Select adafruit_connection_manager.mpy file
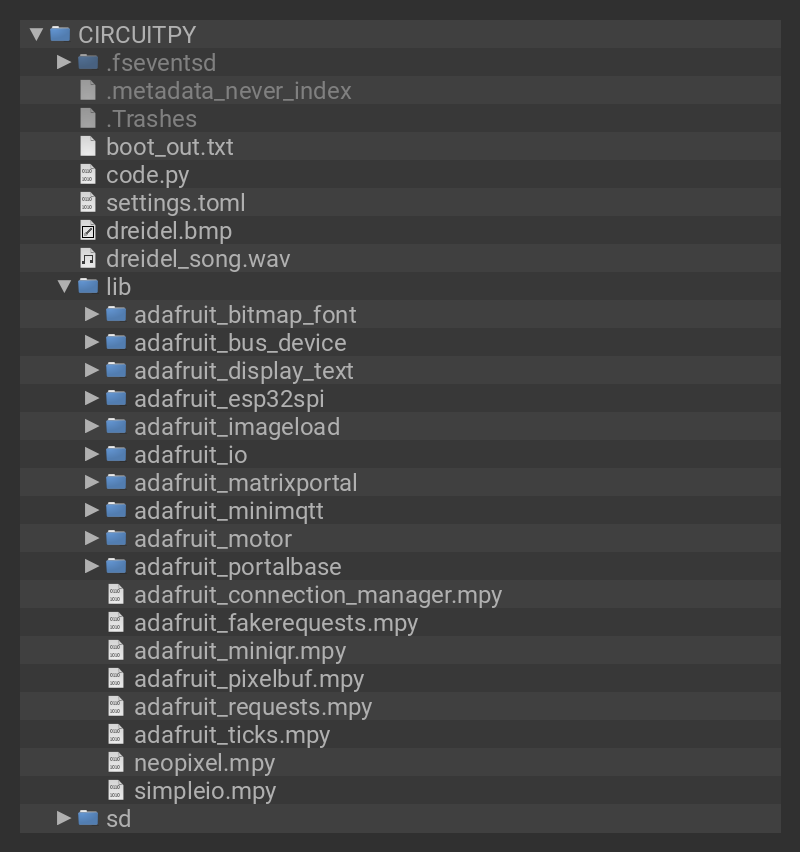 [x=317, y=595]
